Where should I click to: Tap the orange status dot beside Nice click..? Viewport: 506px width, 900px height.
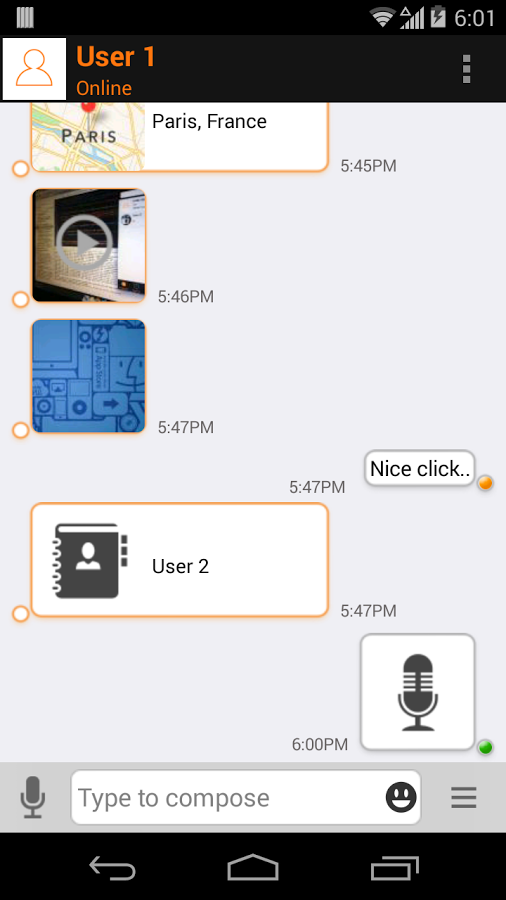click(485, 483)
